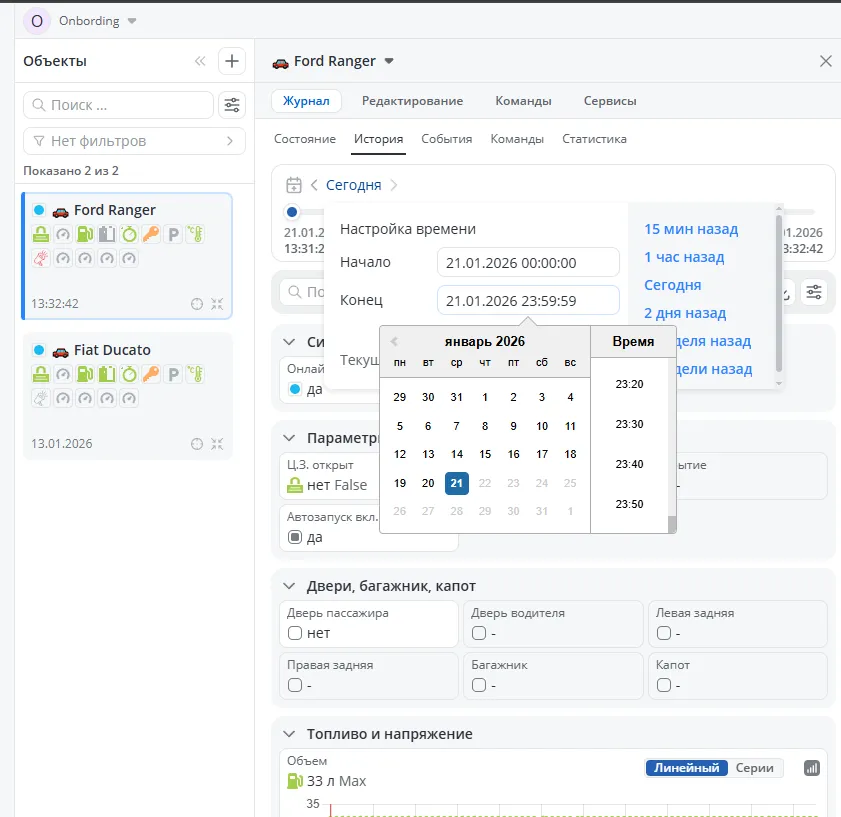Click parameters filter settings icon on right

tap(815, 292)
